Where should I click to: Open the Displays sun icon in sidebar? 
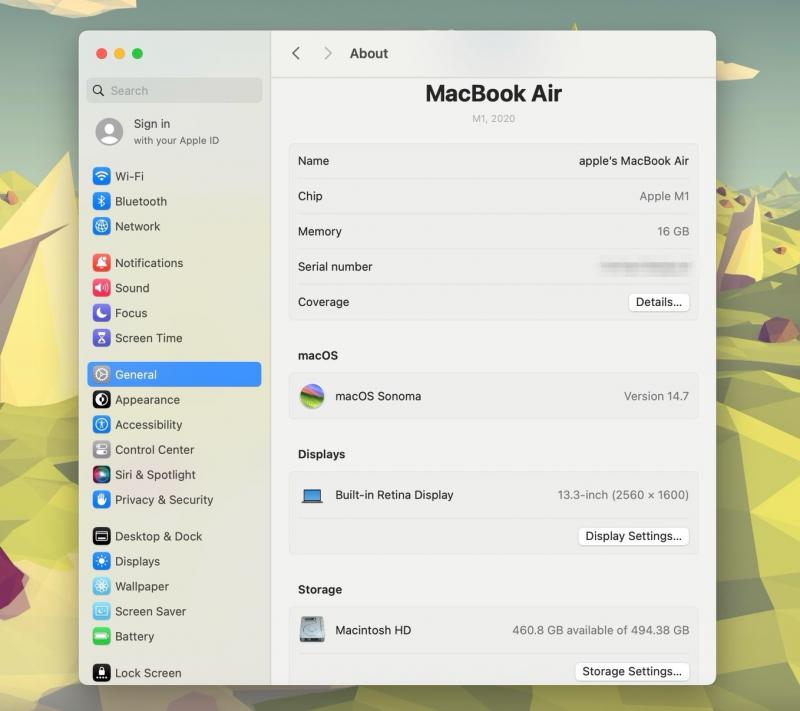pos(102,561)
